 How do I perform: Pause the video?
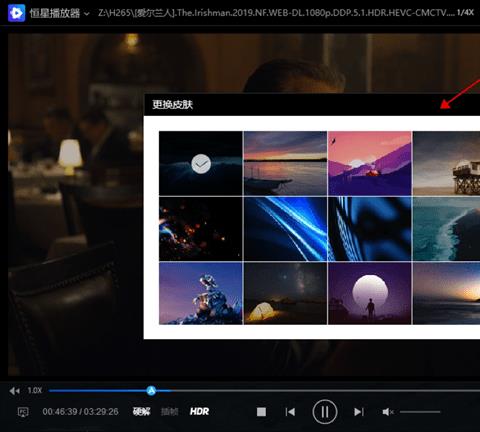pyautogui.click(x=325, y=412)
